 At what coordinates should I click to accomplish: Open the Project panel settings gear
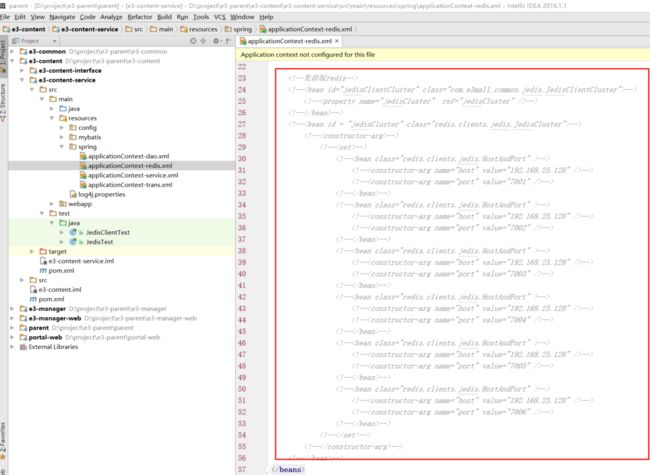point(216,41)
